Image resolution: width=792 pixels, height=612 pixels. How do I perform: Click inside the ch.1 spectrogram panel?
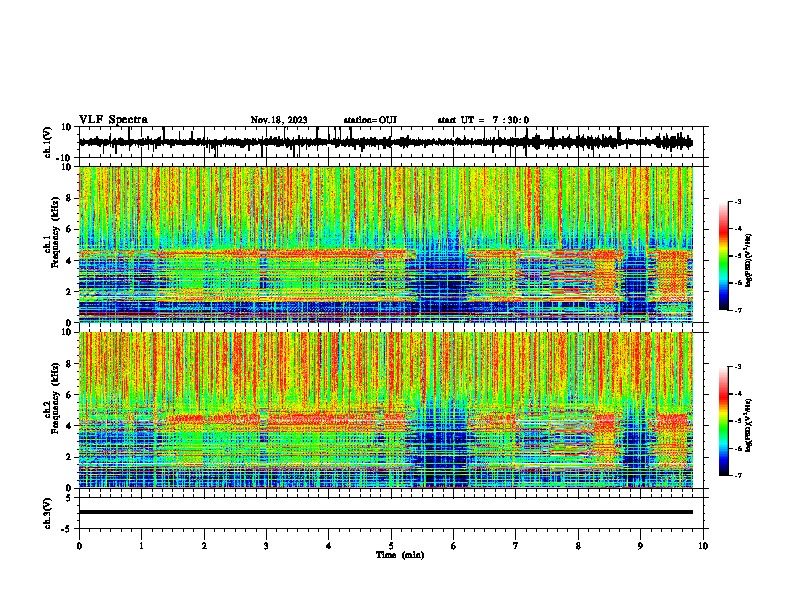pyautogui.click(x=385, y=244)
